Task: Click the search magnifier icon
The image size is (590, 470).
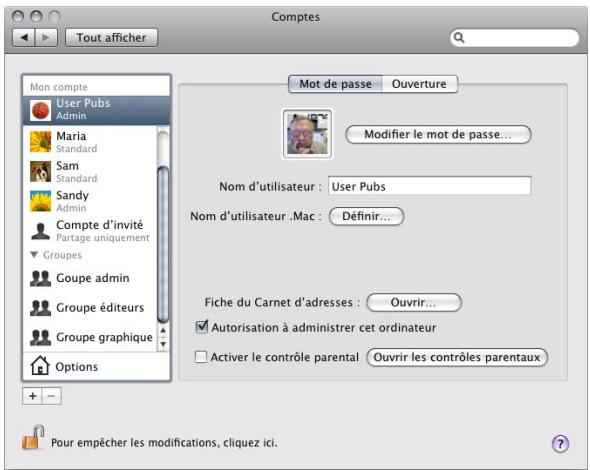Action: 459,38
